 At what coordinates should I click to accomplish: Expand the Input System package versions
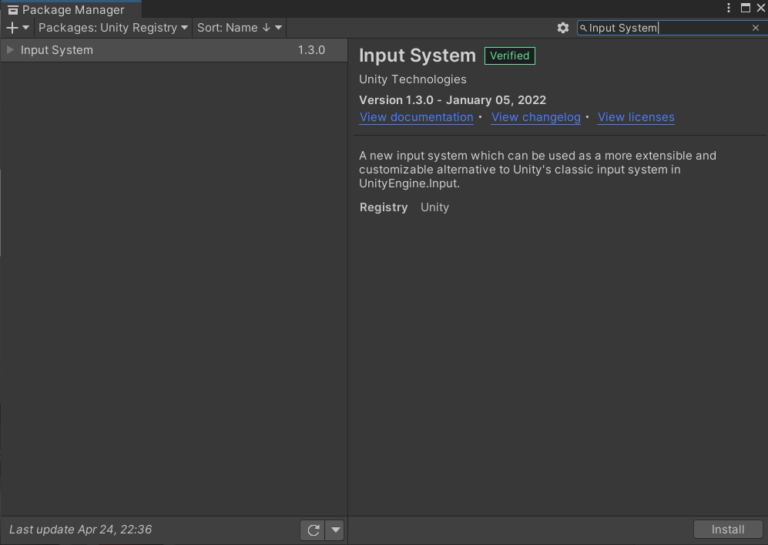click(10, 50)
